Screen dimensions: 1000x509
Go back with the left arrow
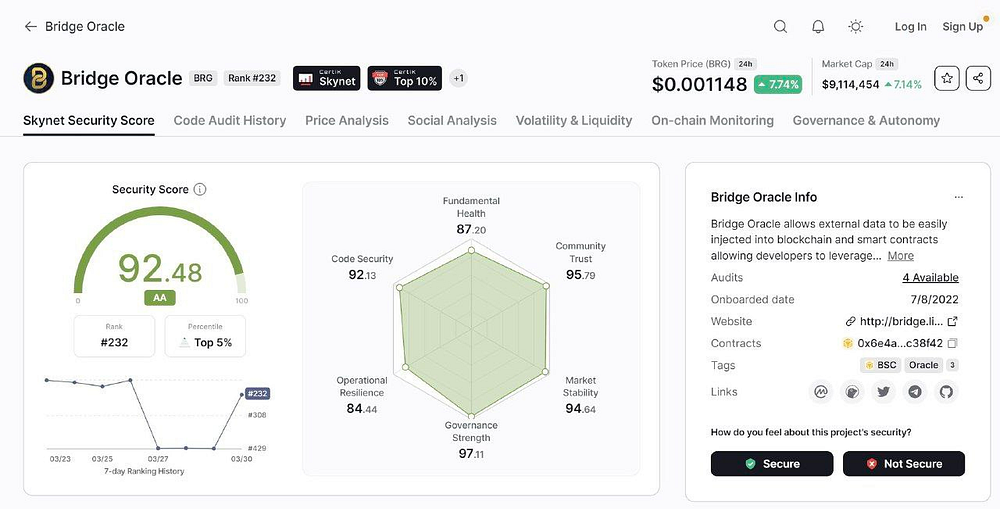pos(30,27)
